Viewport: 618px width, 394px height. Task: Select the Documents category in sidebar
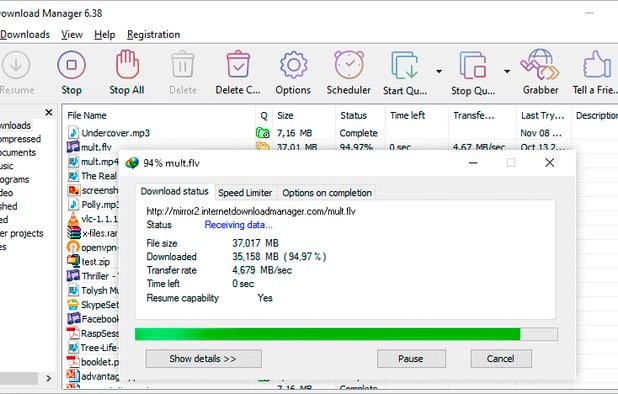(x=18, y=152)
